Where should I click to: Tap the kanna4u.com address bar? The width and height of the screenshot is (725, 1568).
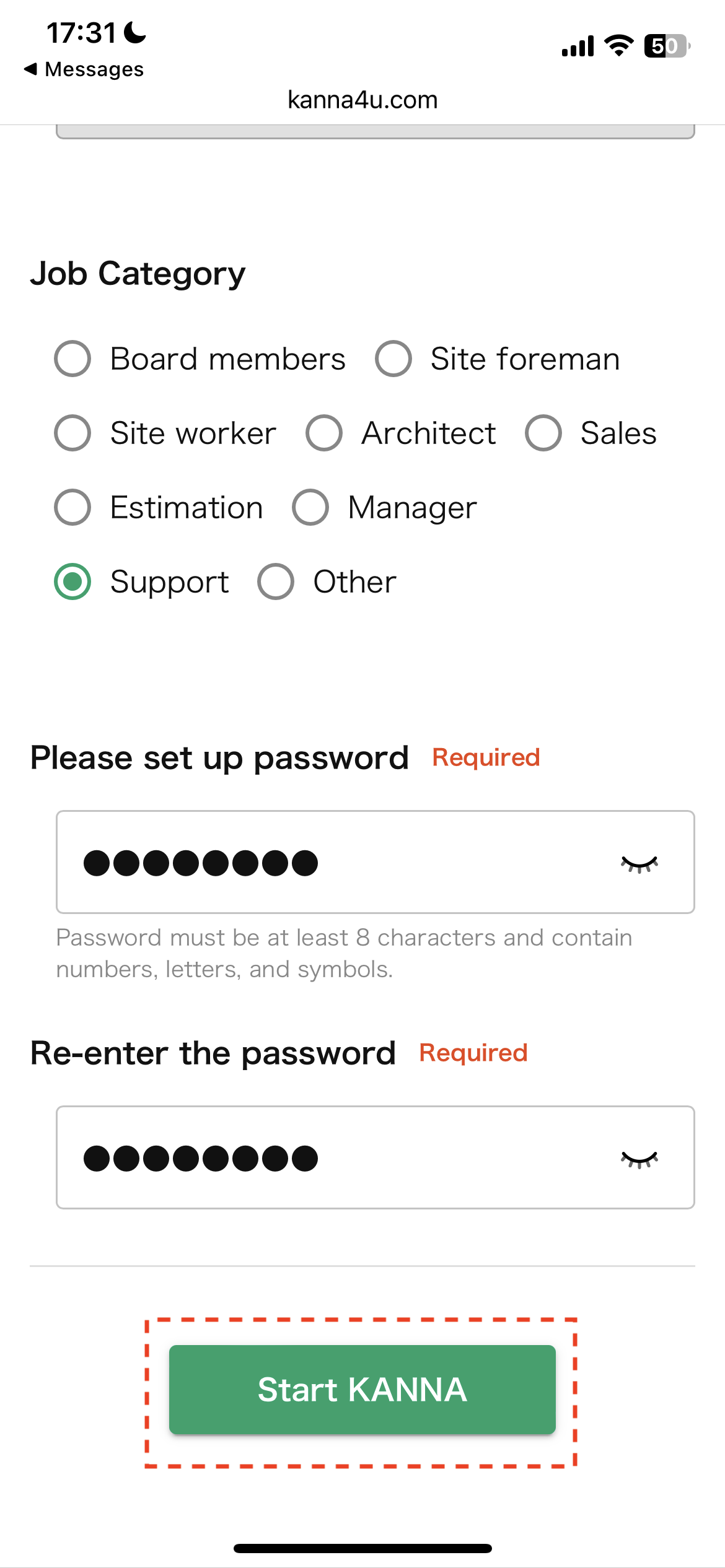point(362,100)
